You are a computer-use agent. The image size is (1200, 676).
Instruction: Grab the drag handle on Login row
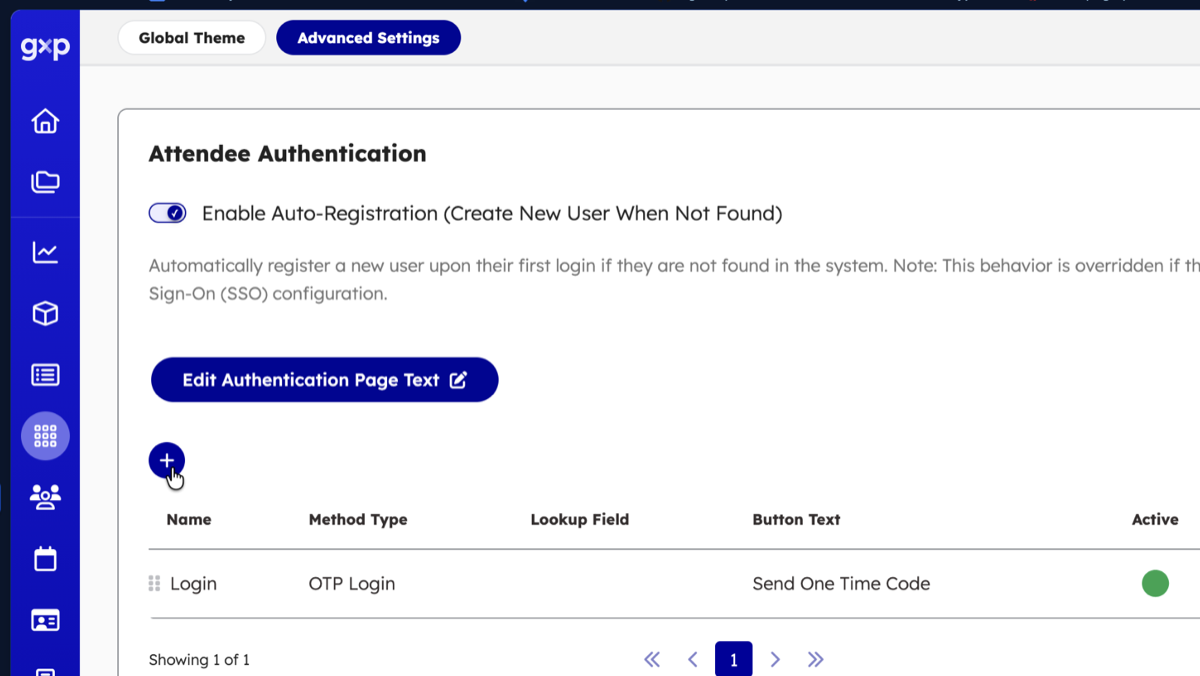[x=154, y=584]
